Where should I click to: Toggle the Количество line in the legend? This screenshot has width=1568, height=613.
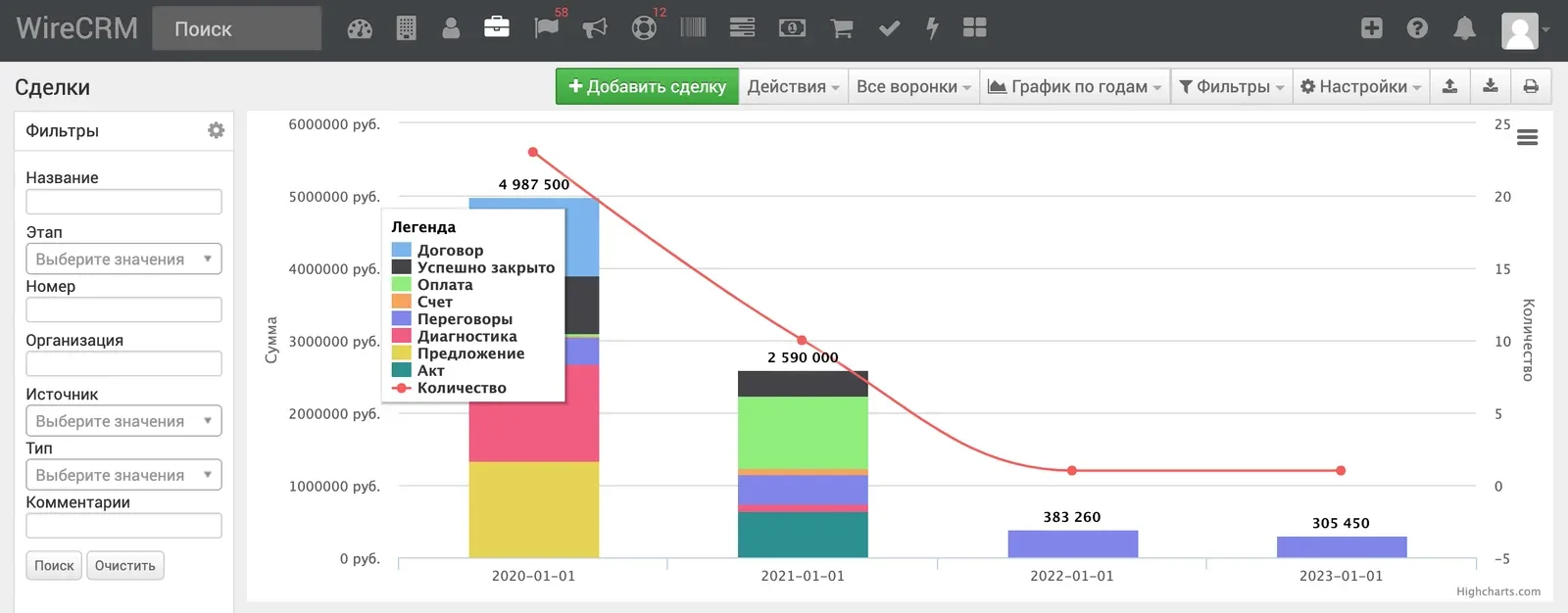(x=449, y=388)
